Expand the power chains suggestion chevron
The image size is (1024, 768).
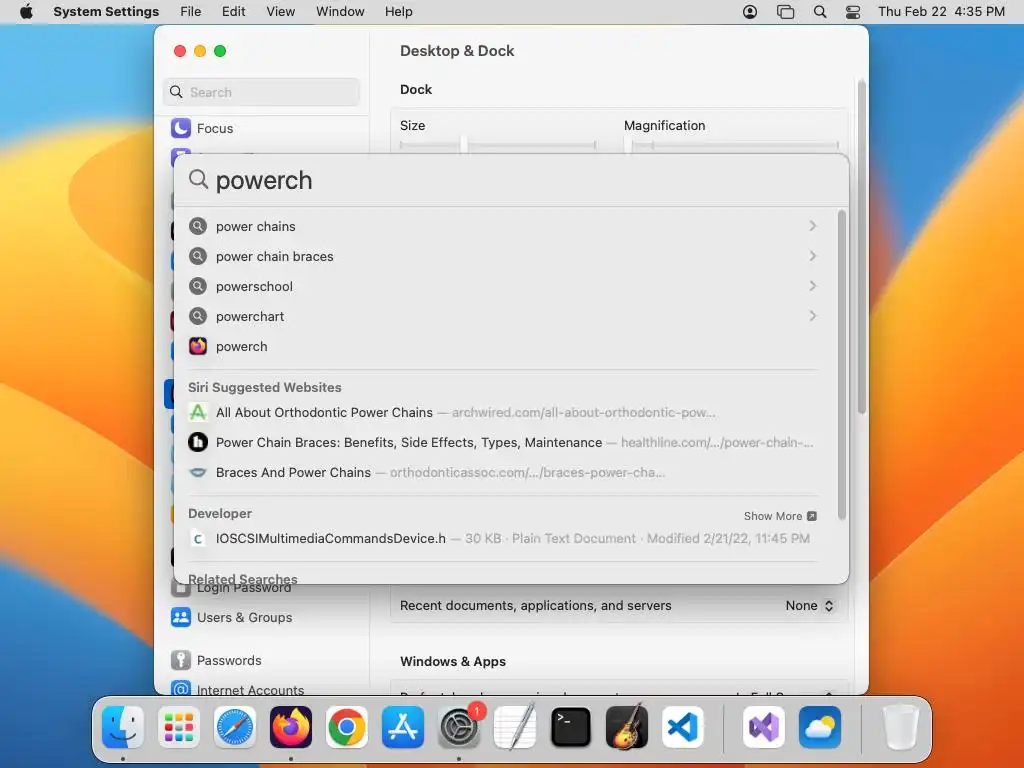(x=812, y=226)
